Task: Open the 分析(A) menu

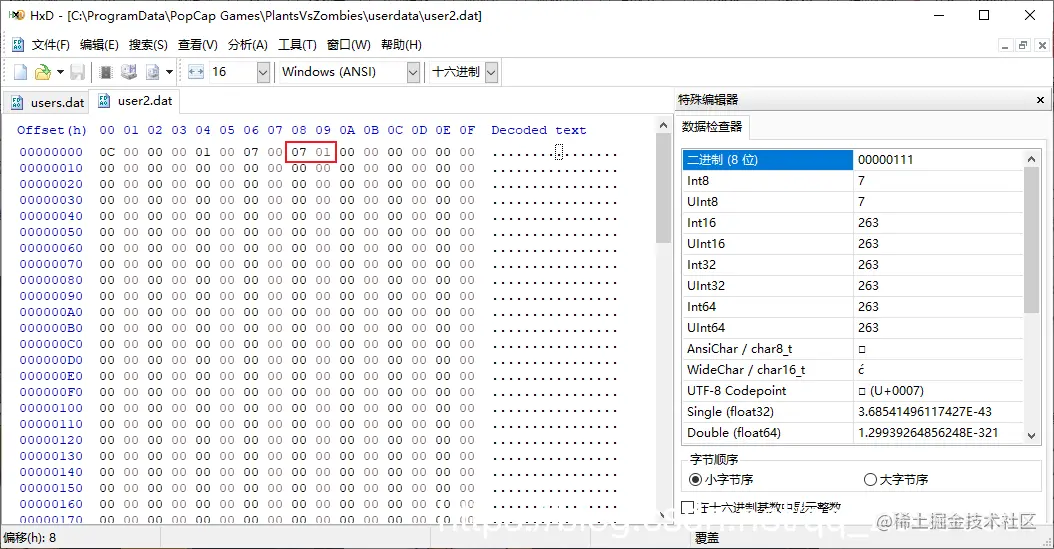Action: tap(247, 45)
